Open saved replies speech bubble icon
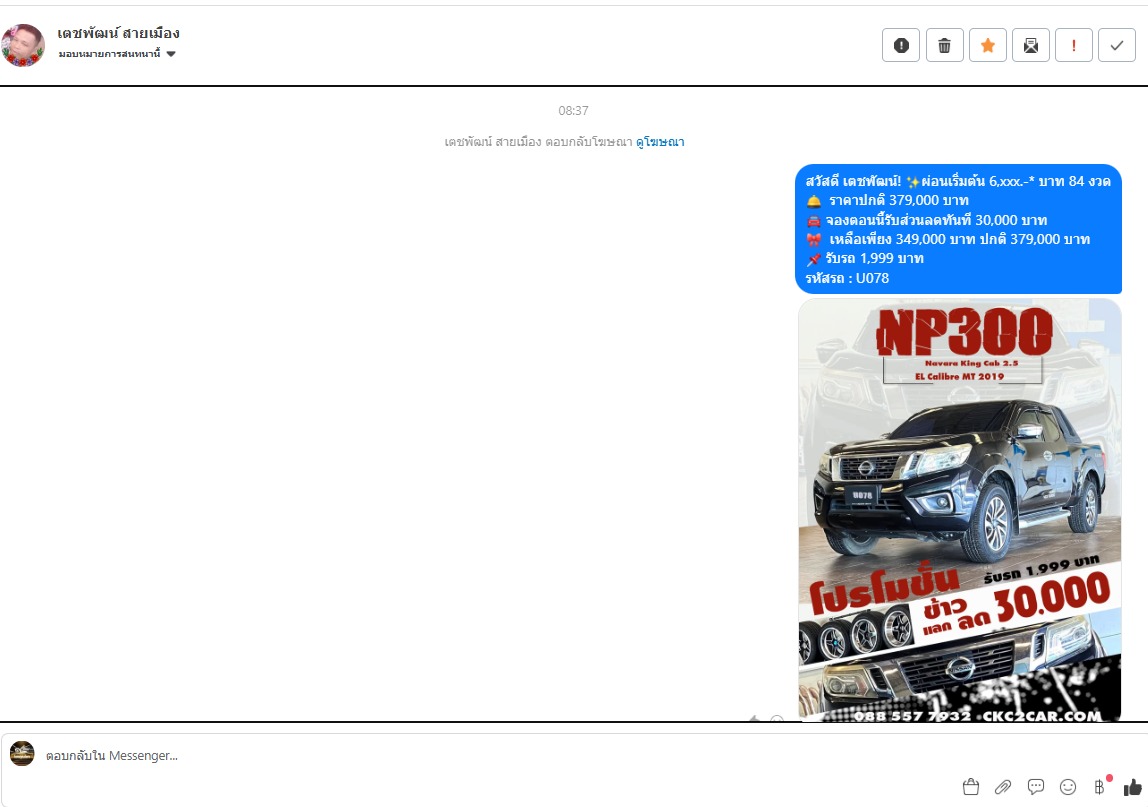Image resolution: width=1148 pixels, height=807 pixels. [1035, 787]
